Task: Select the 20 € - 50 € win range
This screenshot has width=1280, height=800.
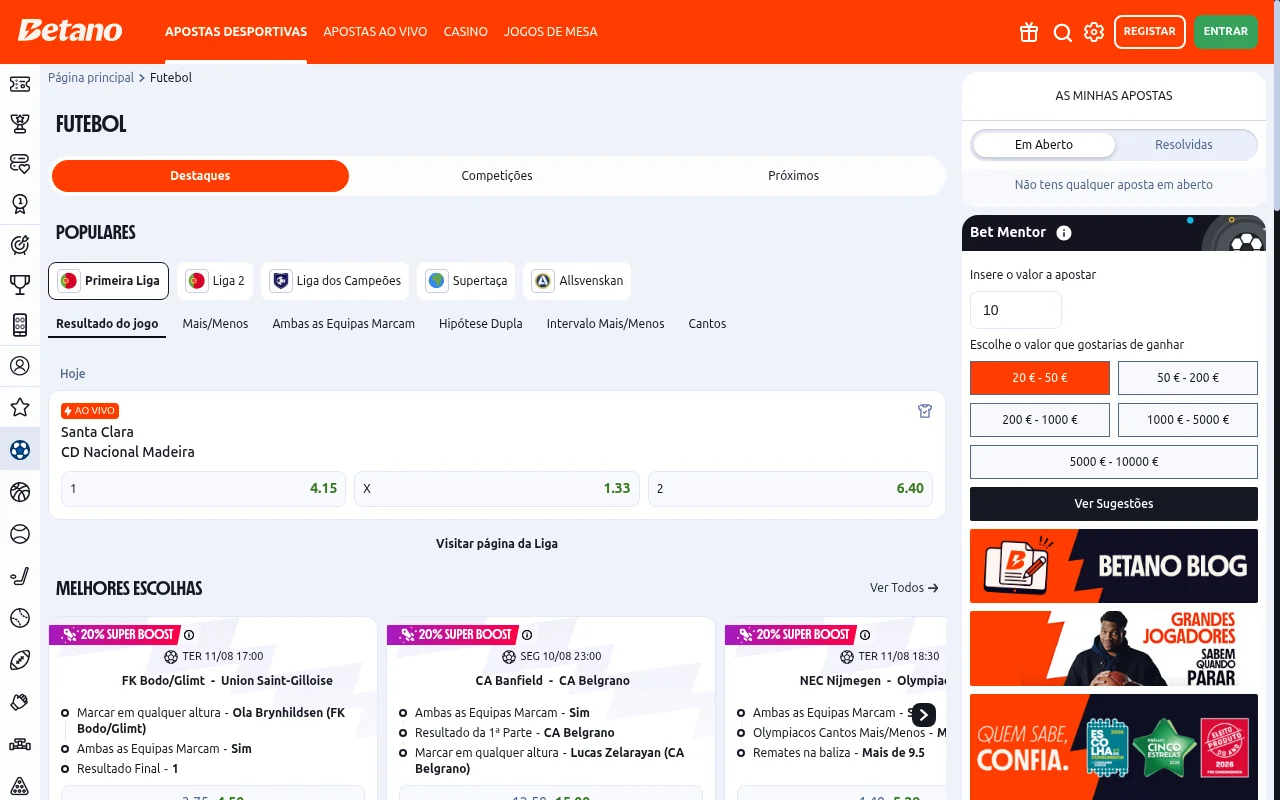Action: [x=1040, y=378]
